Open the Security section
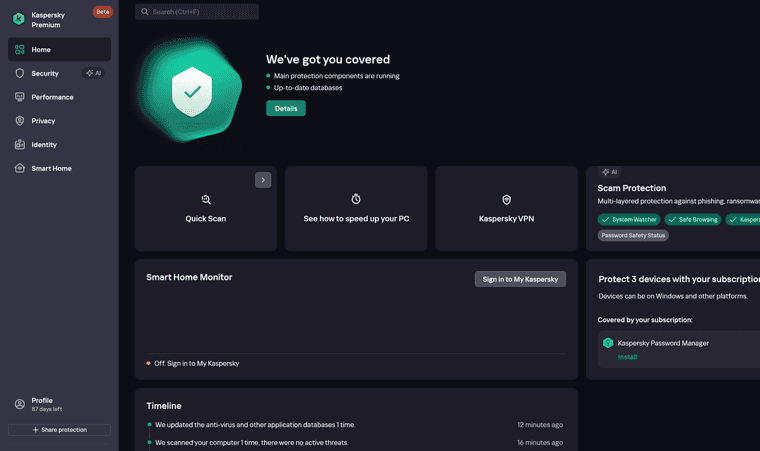This screenshot has width=760, height=451. [x=59, y=73]
